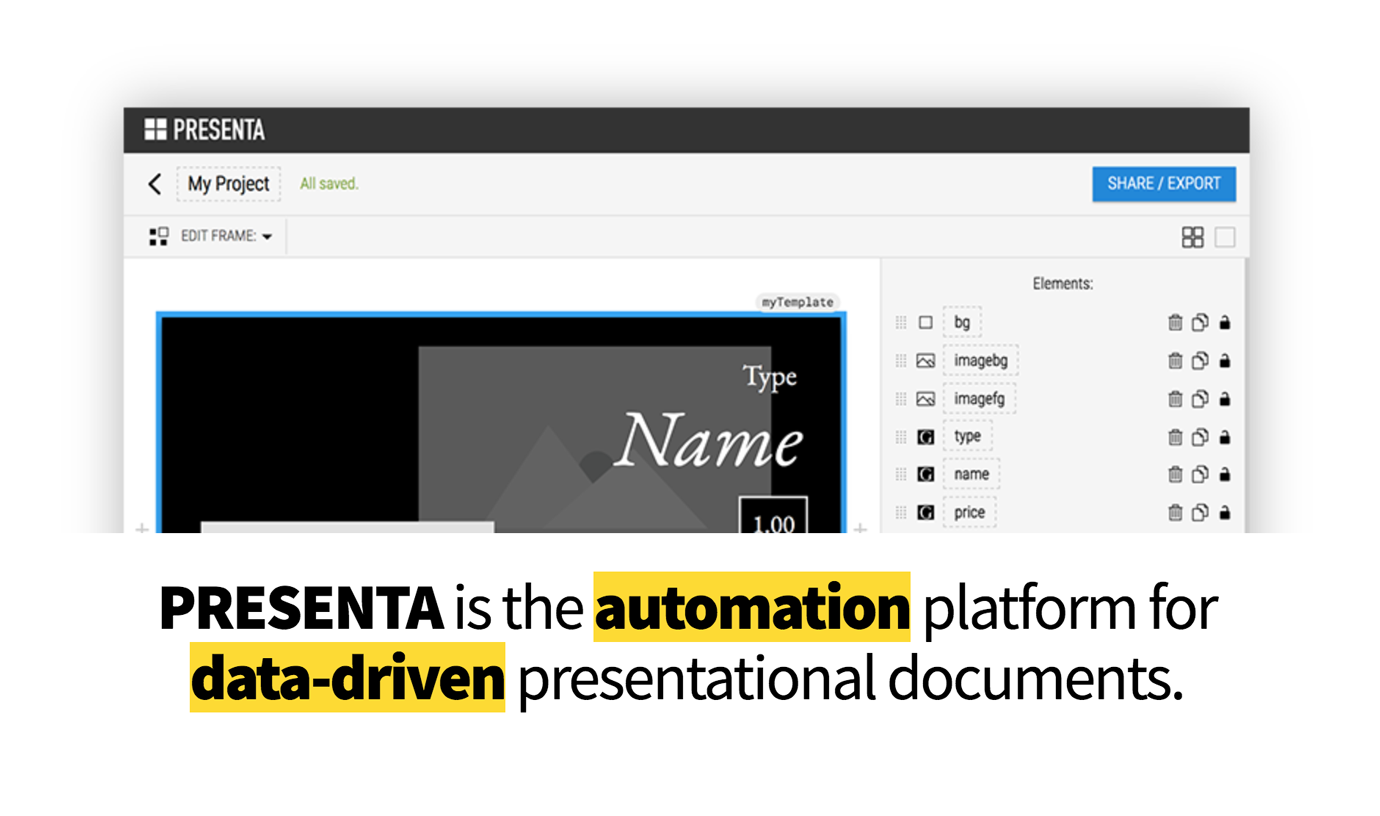Toggle lock on the imagebg element
1380x816 pixels.
click(x=1225, y=361)
